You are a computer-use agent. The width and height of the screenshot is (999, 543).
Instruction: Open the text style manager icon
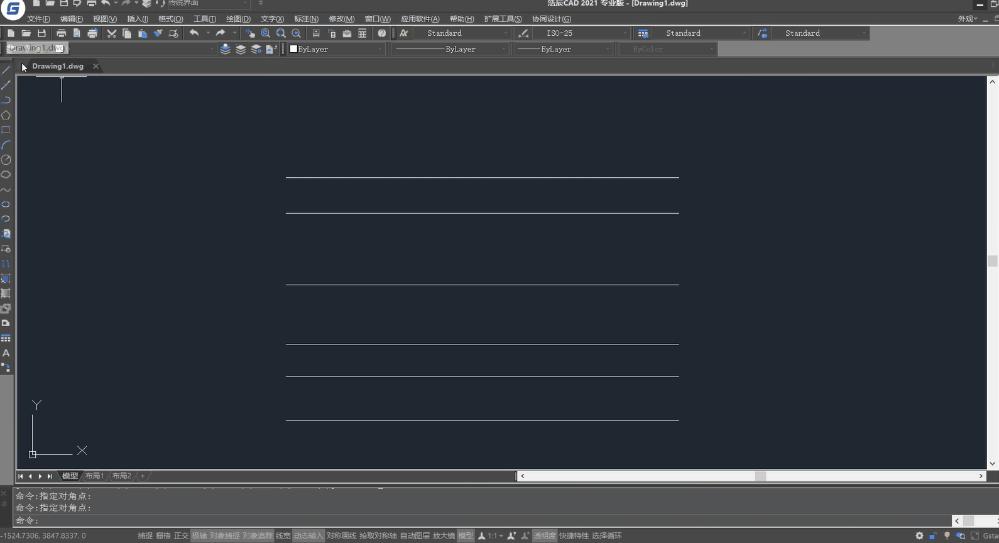[403, 33]
